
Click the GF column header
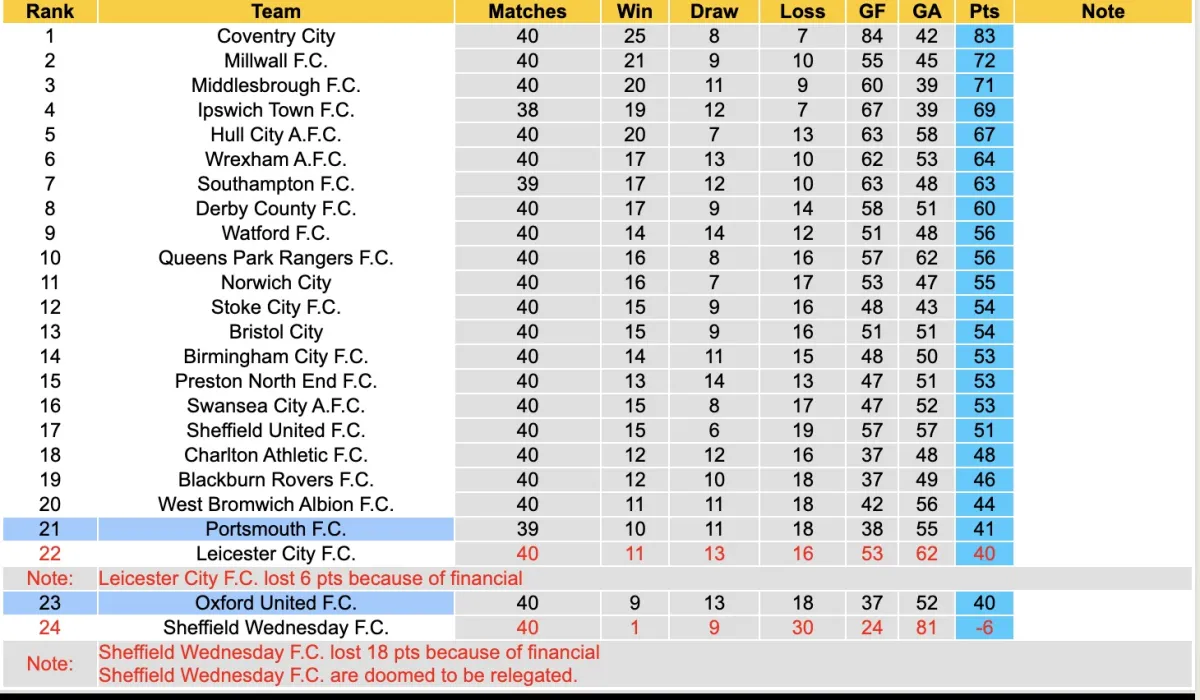872,12
